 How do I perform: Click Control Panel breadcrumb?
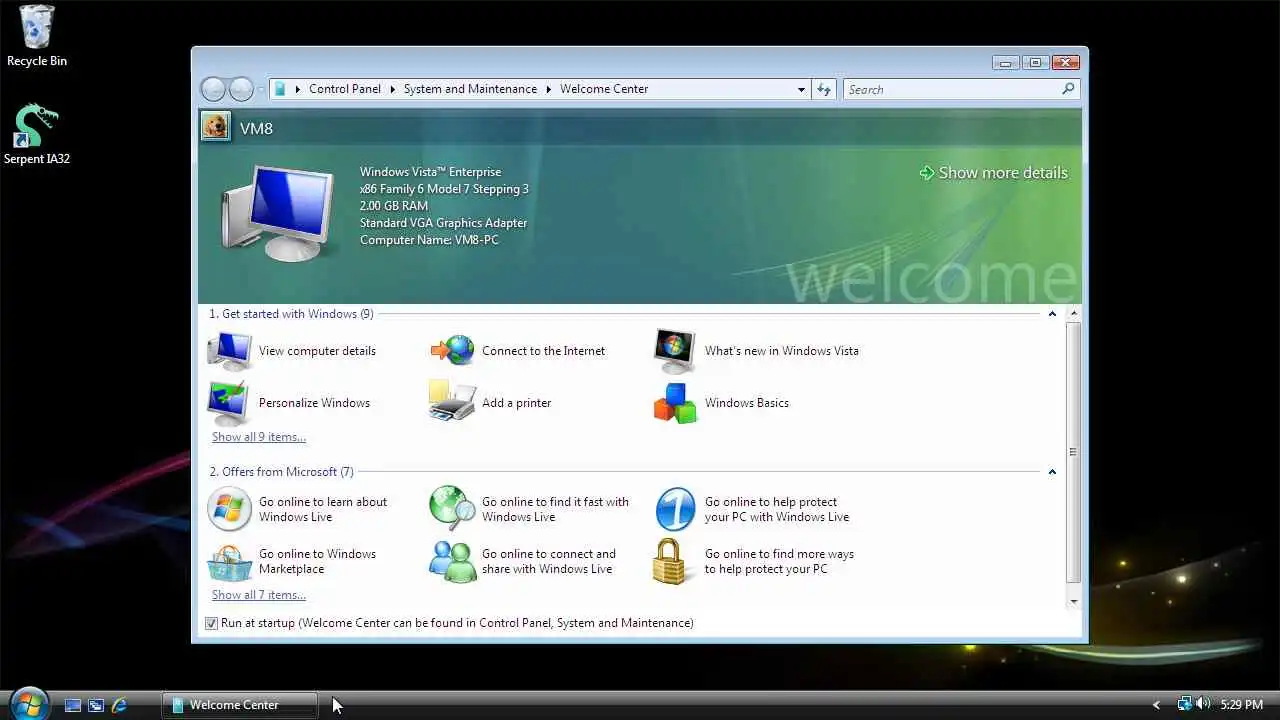coord(345,89)
